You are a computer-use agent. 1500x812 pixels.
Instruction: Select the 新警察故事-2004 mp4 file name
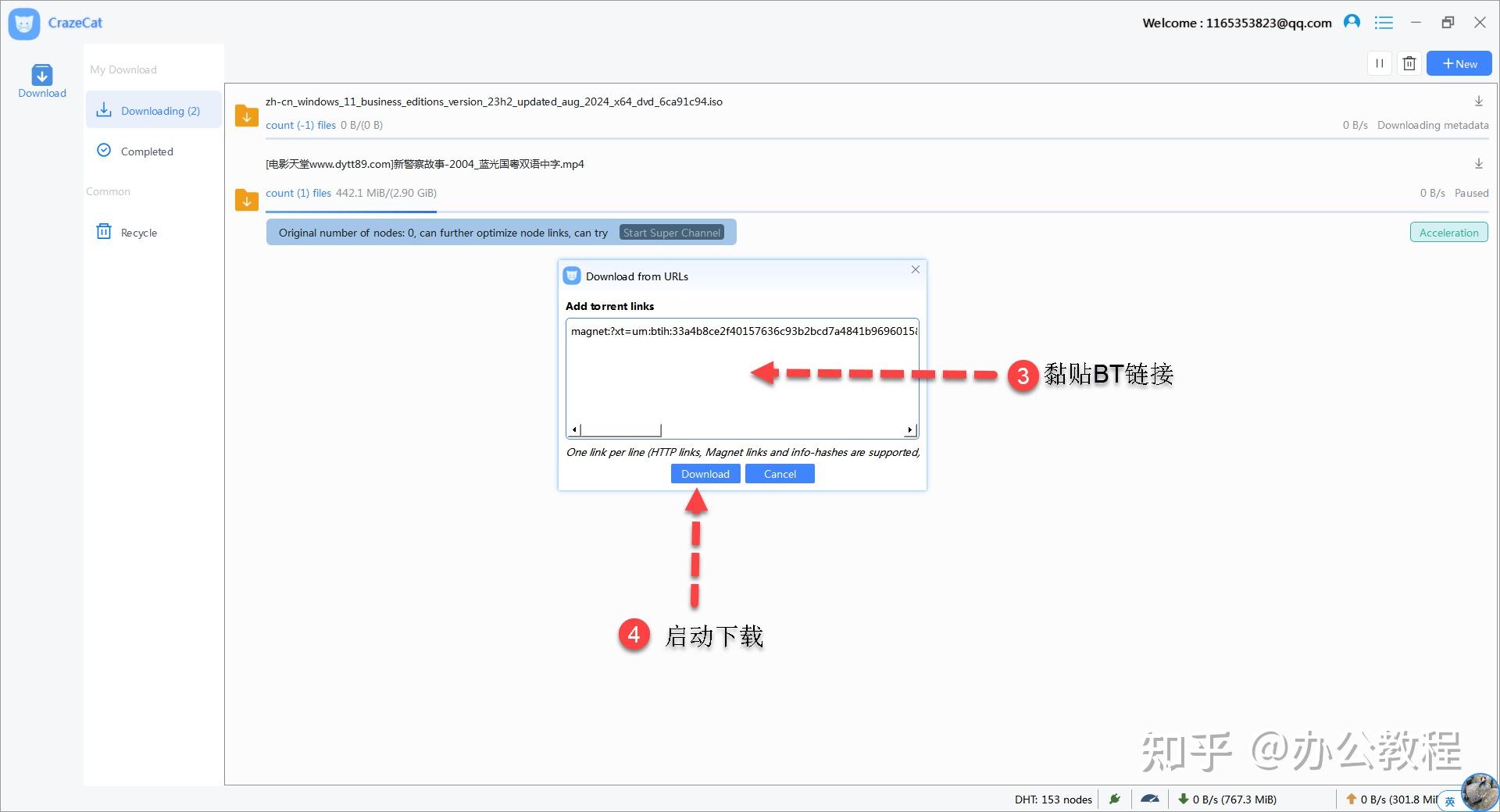coord(425,164)
